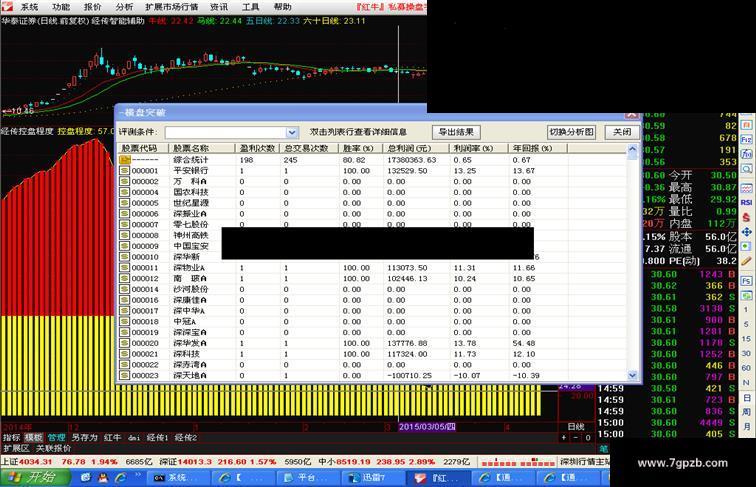Switch to 60-minute period in the sidebar
This screenshot has width=756, height=487.
[x=746, y=368]
